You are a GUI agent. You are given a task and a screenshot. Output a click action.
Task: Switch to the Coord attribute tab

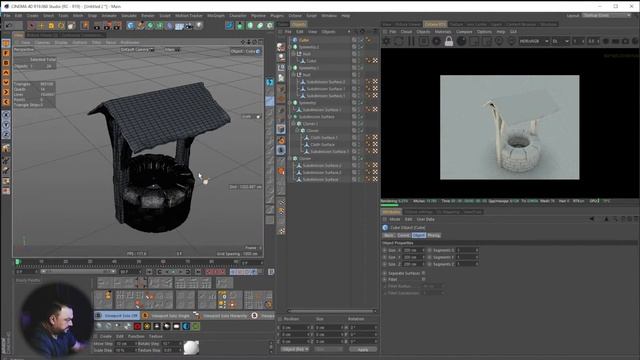(403, 236)
